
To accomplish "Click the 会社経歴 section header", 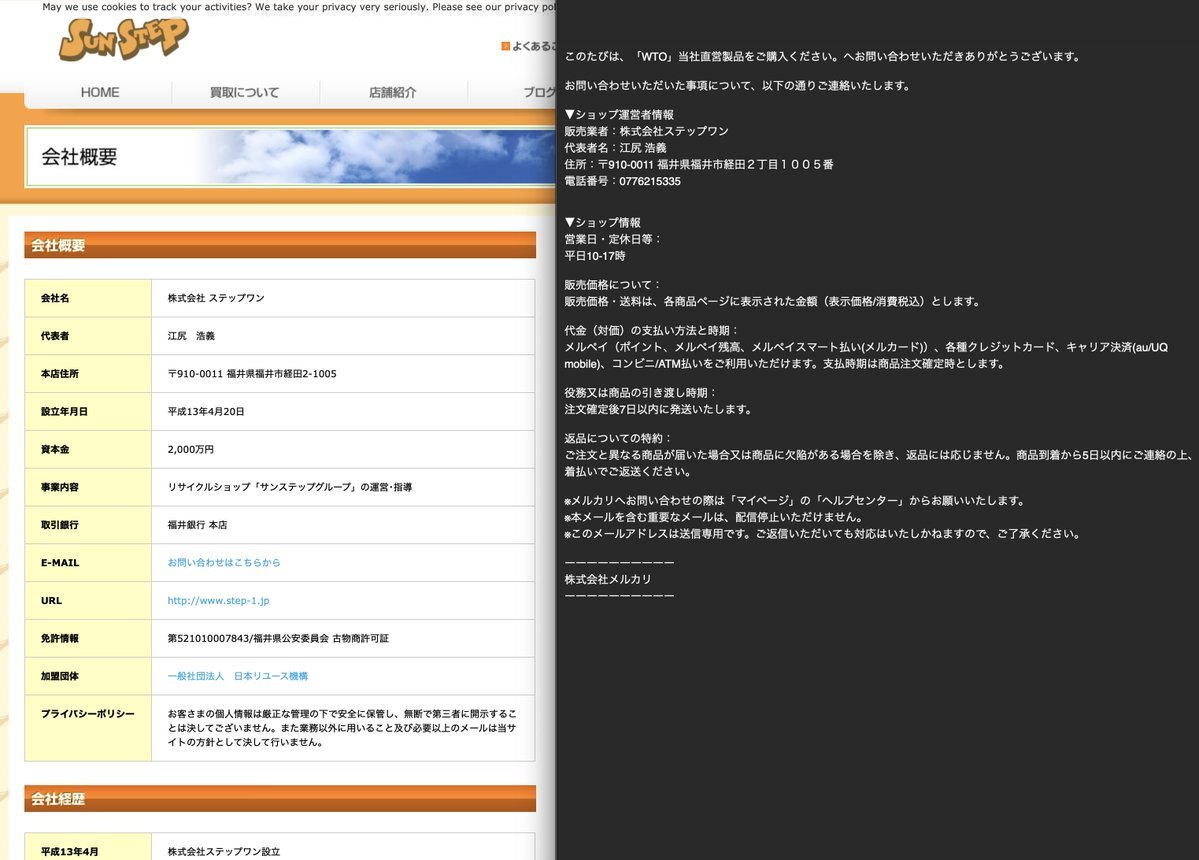I will [280, 799].
